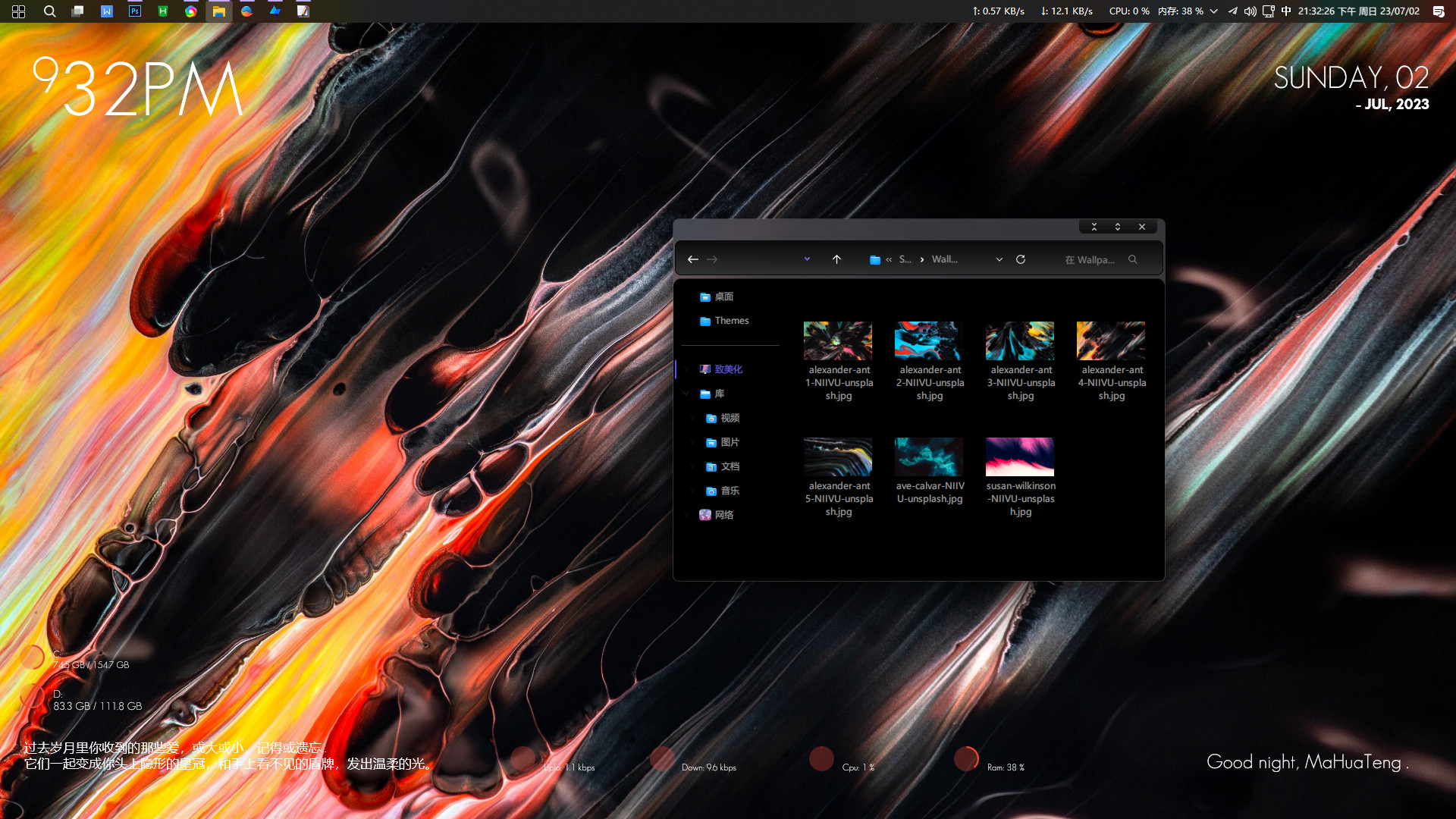
Task: Expand the address bar history dropdown
Action: (x=999, y=259)
